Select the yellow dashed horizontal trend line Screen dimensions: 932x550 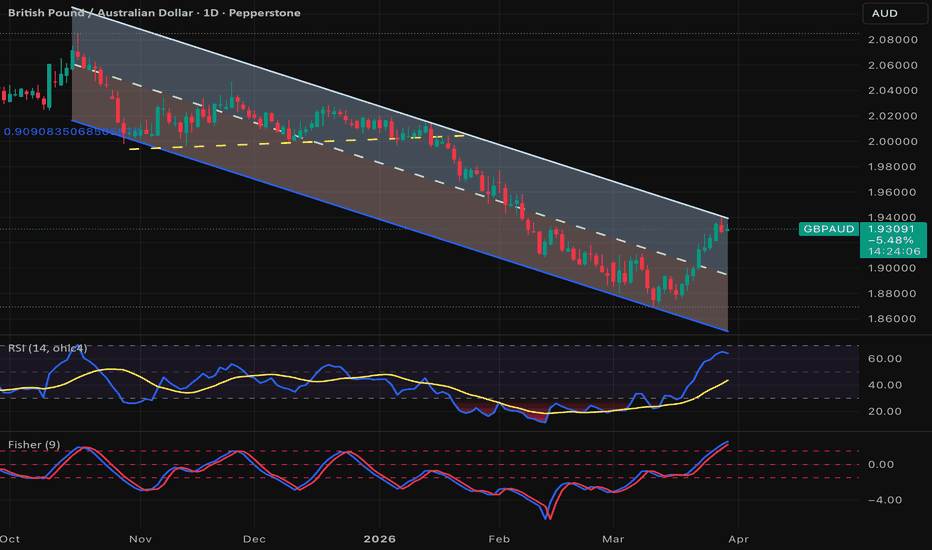[x=297, y=142]
